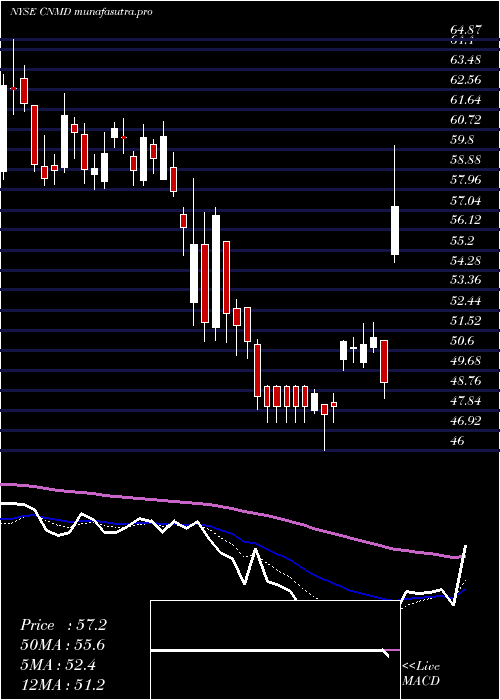Select the latest white candlestick near 57
500x700 pixels.
[395, 230]
